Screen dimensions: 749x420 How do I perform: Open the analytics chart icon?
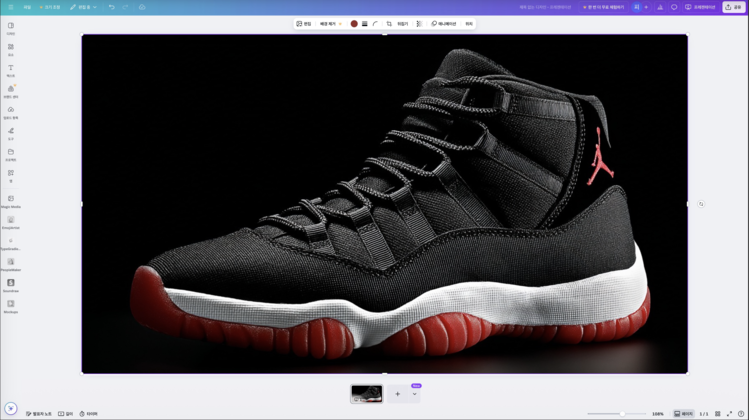coord(660,7)
